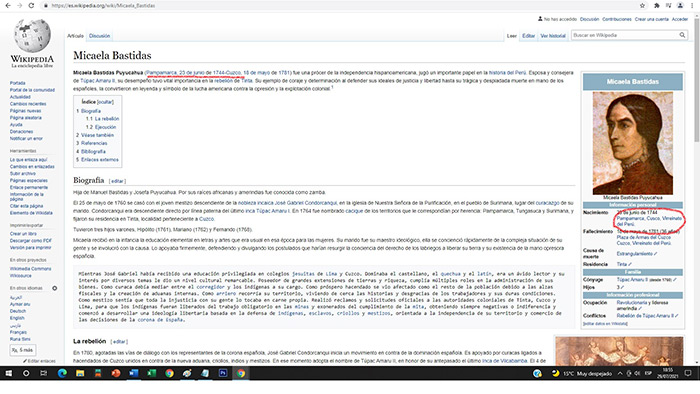Screen dimensions: 700x394
Task: Open the English language version link
Action: tap(17, 318)
